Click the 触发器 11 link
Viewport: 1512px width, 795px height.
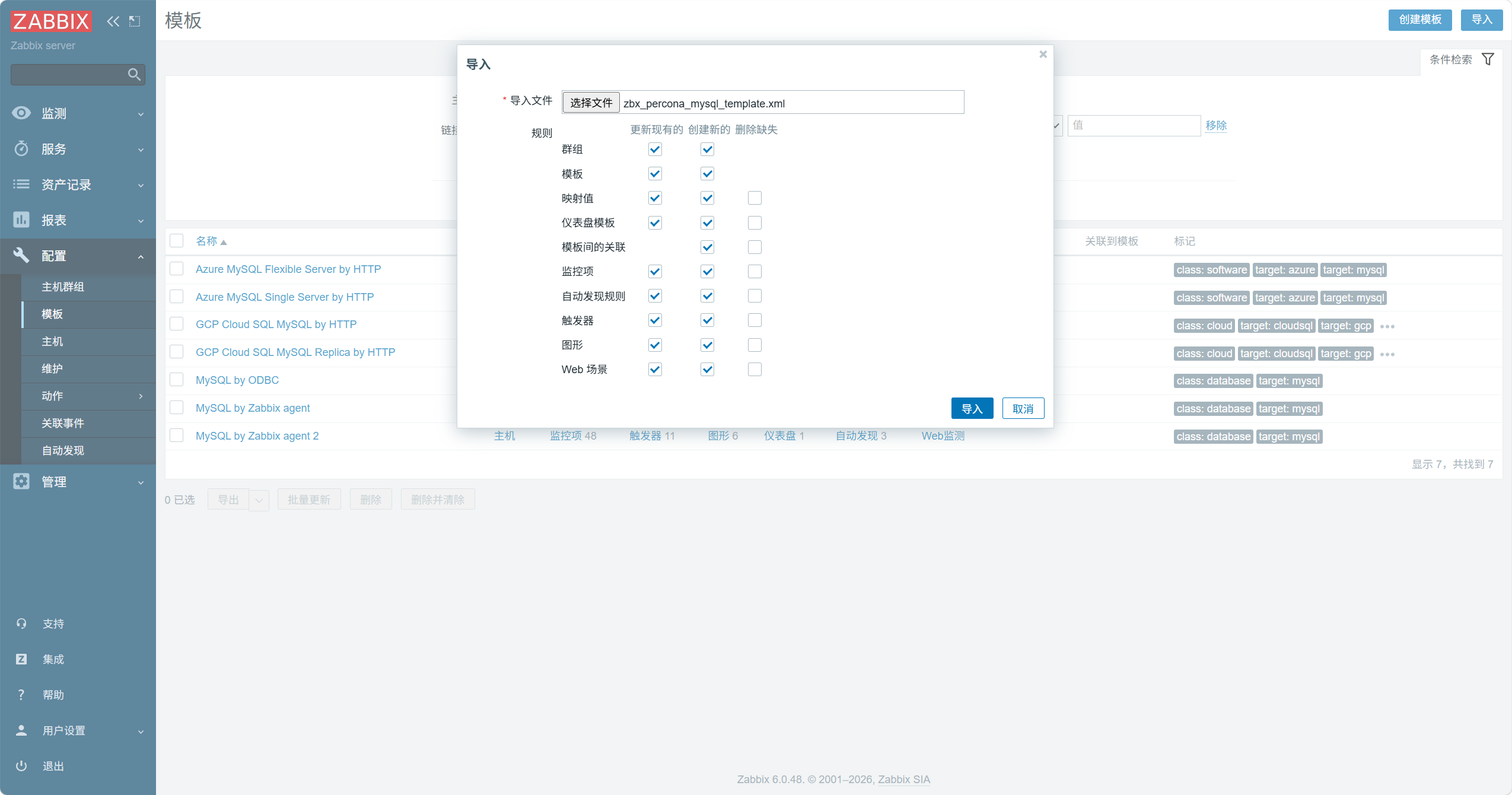point(652,436)
